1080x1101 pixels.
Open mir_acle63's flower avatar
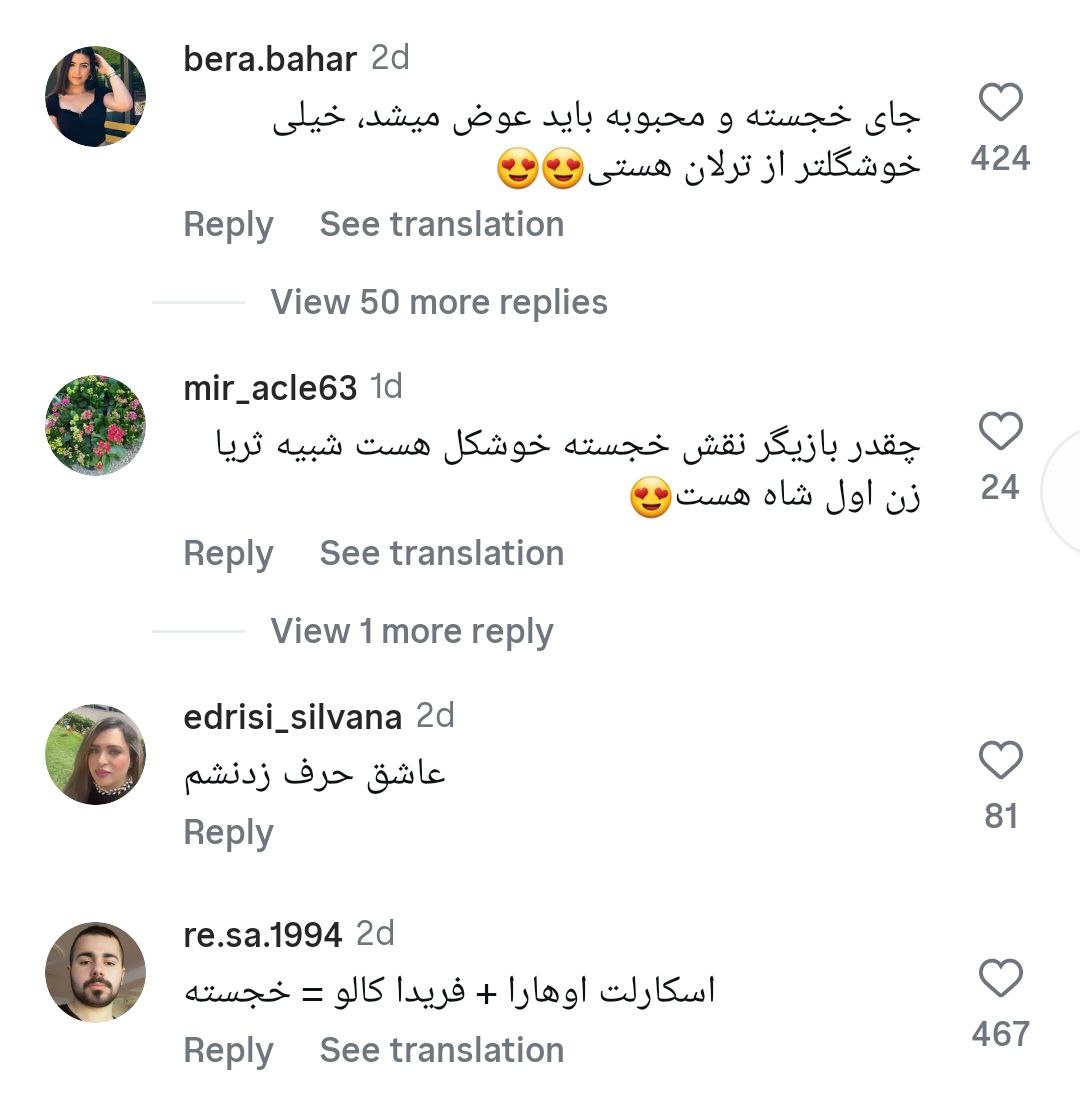coord(96,425)
